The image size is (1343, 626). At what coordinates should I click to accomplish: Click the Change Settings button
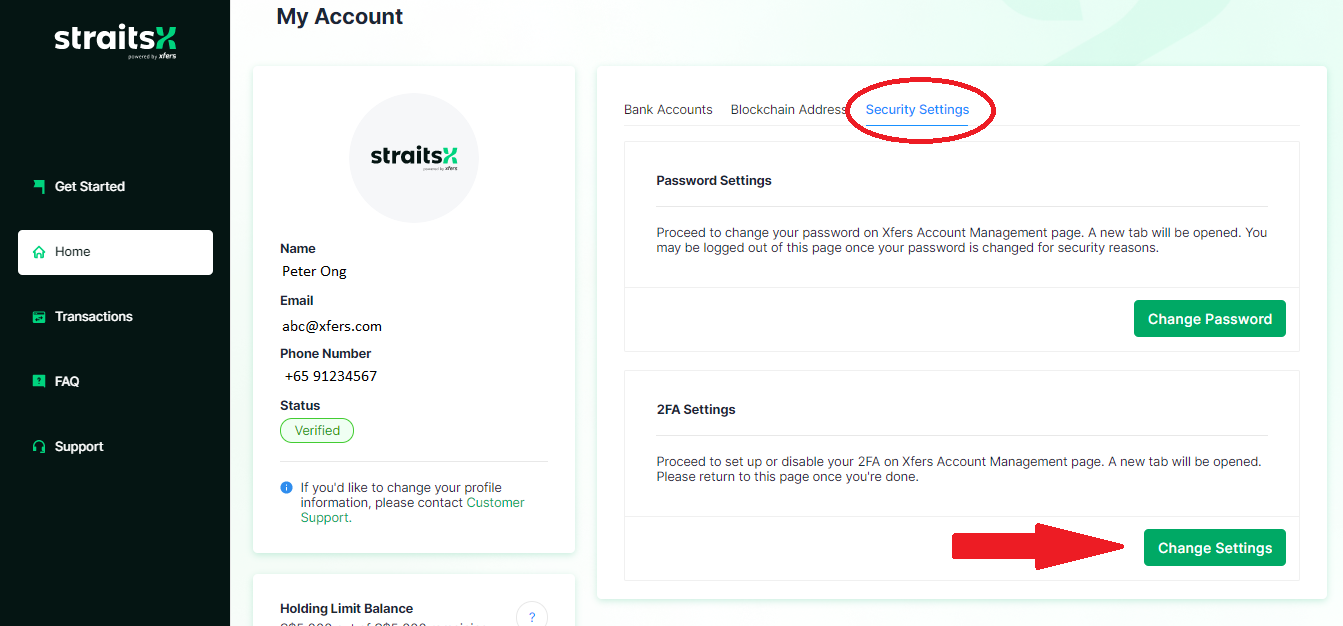click(1215, 548)
